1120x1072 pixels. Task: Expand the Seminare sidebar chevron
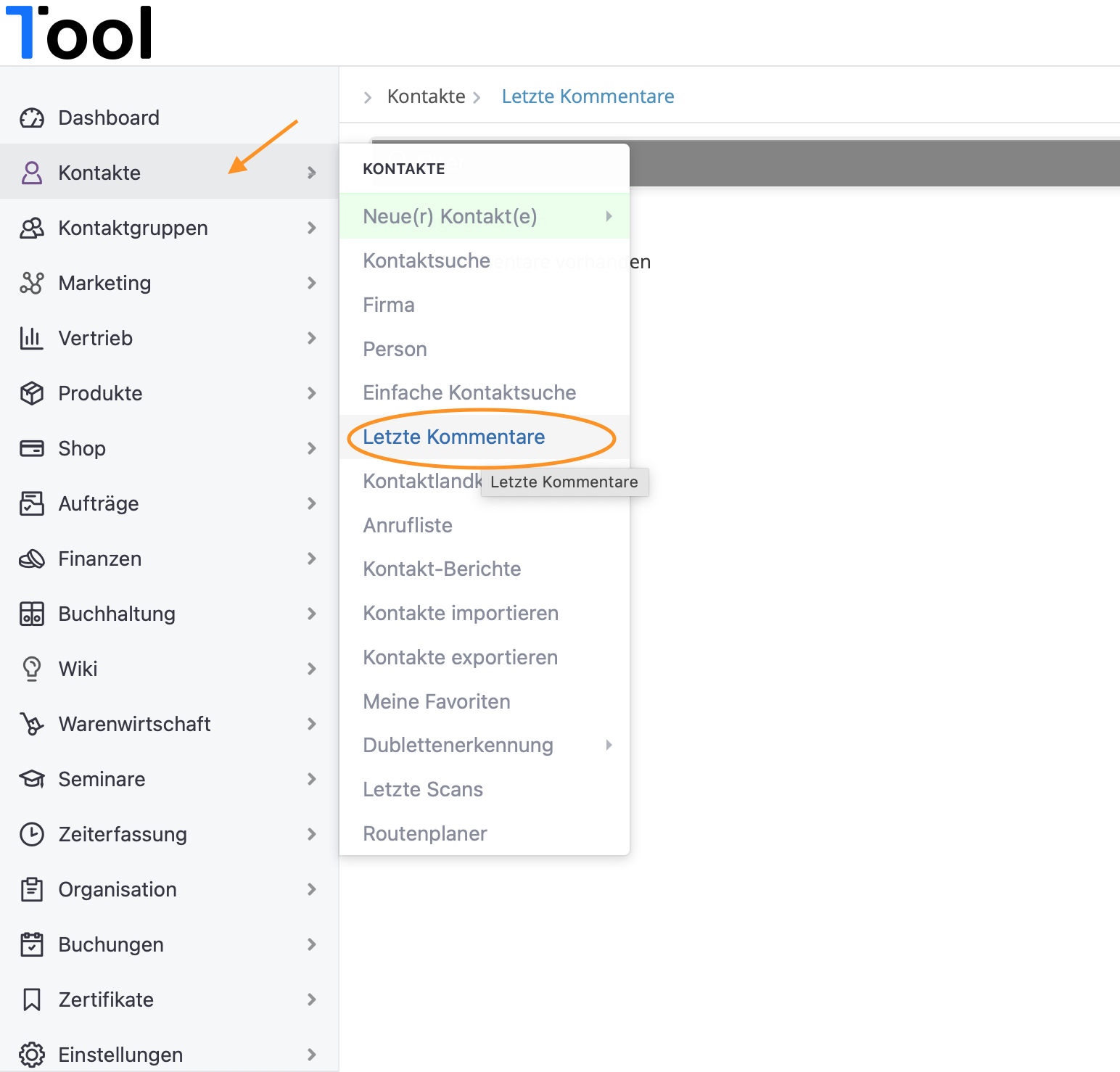click(312, 779)
